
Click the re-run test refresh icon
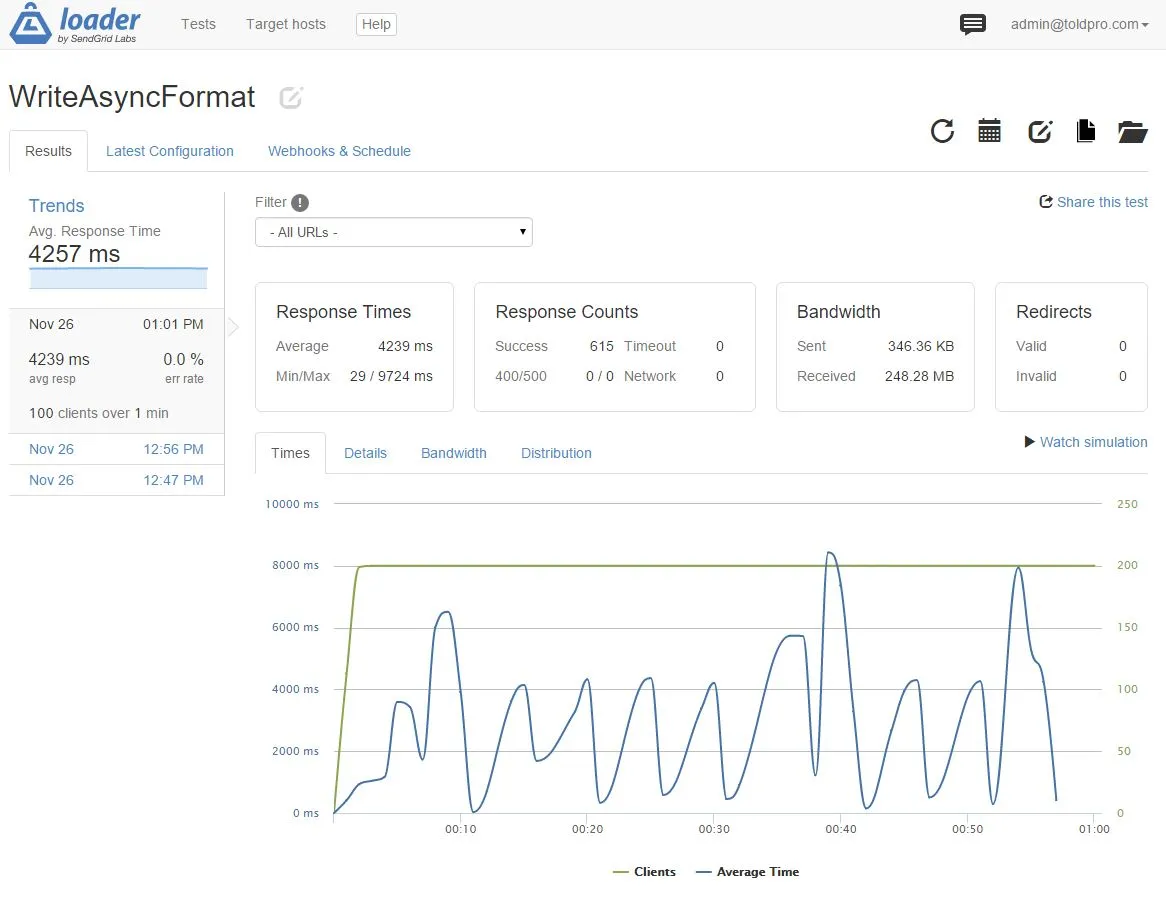click(x=942, y=131)
